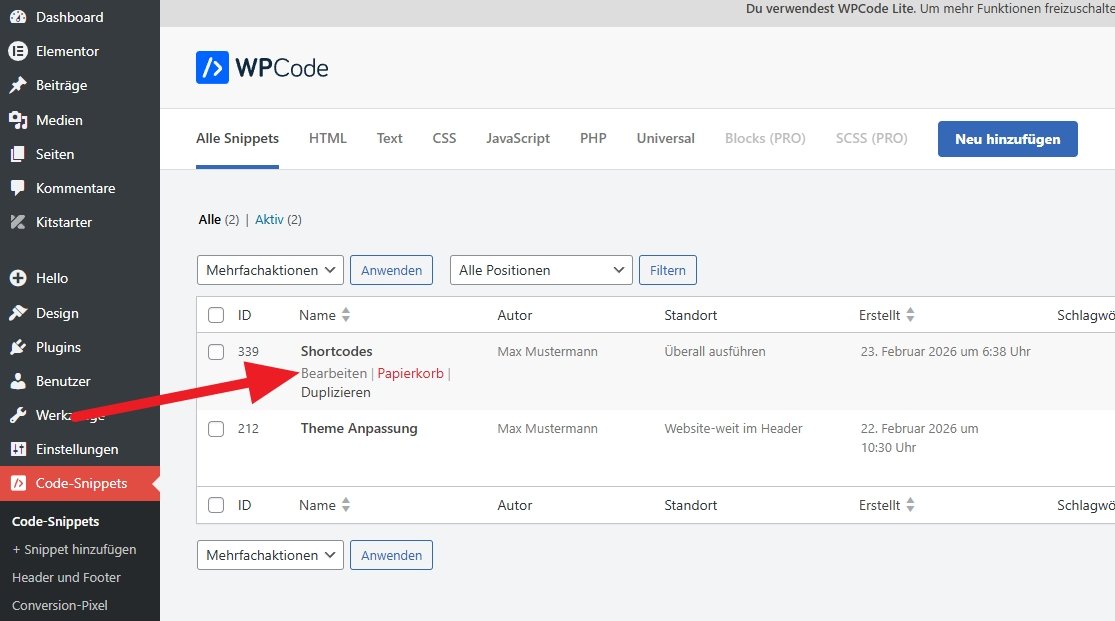This screenshot has width=1115, height=621.
Task: Toggle select-all checkbox in table header
Action: tap(216, 315)
